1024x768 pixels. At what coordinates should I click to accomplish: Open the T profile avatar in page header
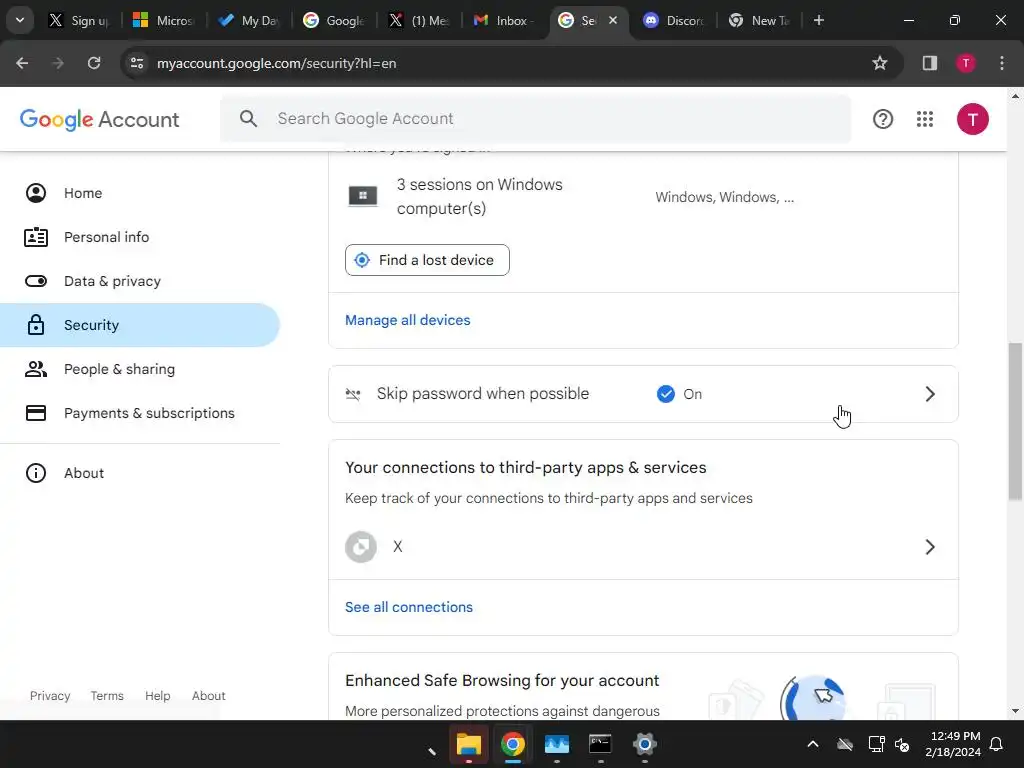coord(972,119)
